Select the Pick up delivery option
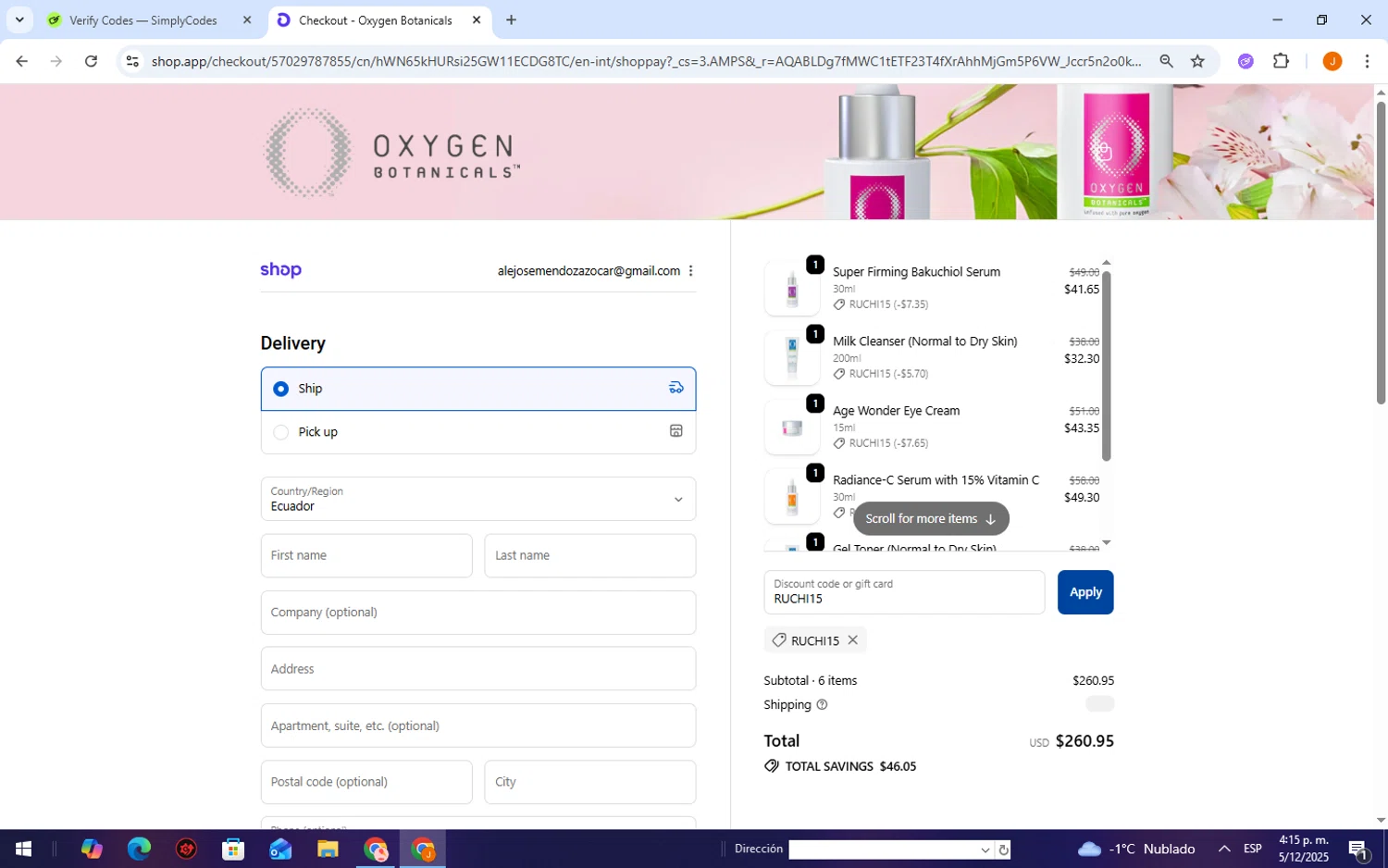This screenshot has width=1388, height=868. [x=478, y=432]
